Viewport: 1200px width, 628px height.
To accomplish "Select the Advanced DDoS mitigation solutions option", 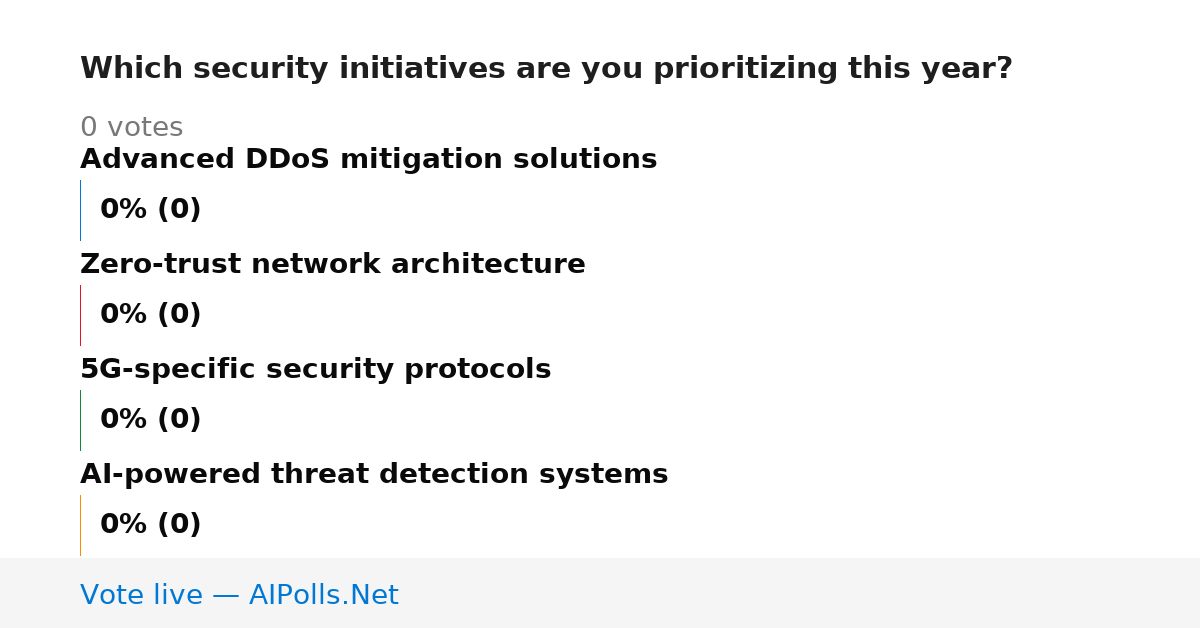I will pos(368,160).
